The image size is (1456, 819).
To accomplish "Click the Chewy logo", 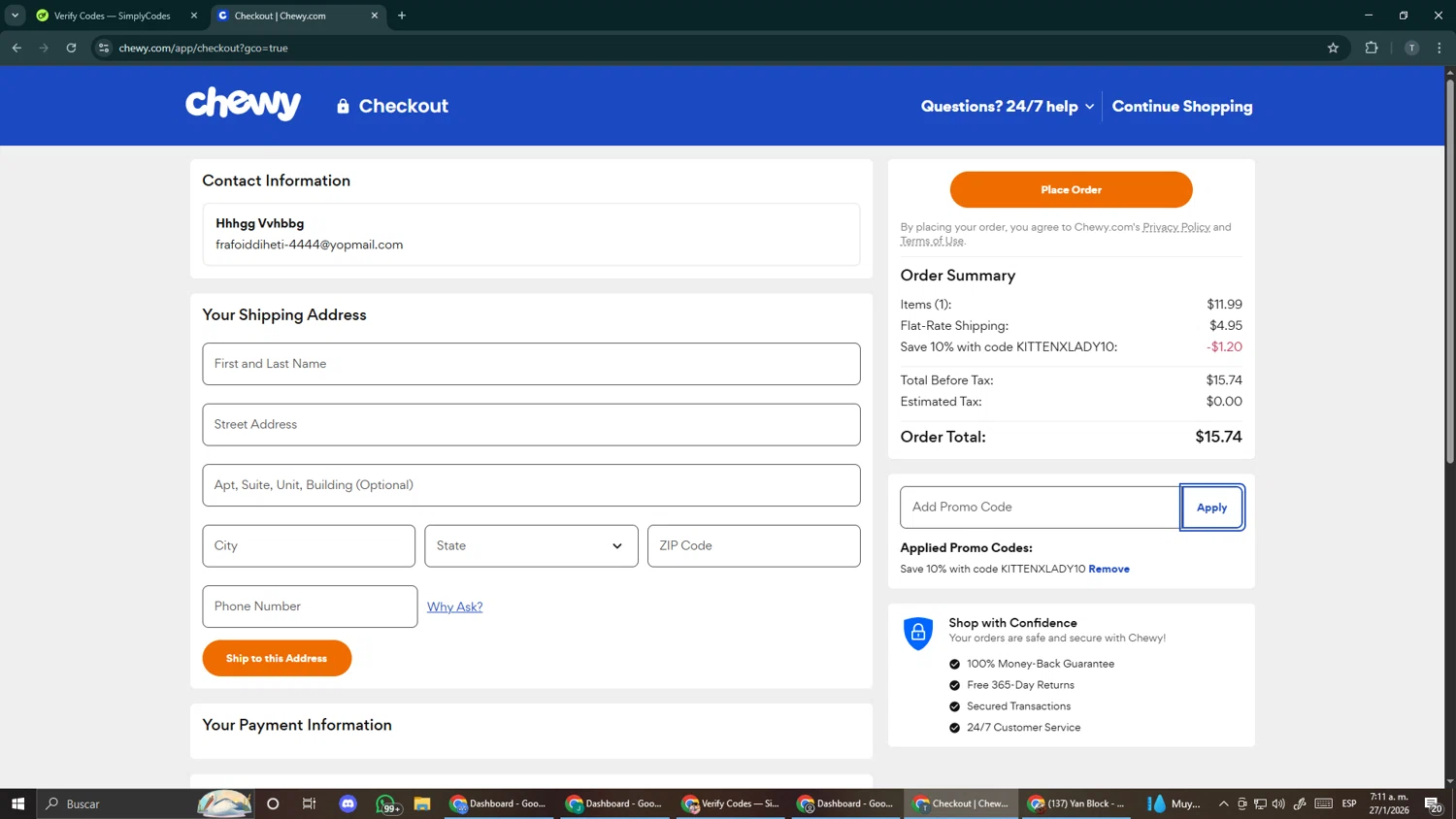I will coord(243,105).
